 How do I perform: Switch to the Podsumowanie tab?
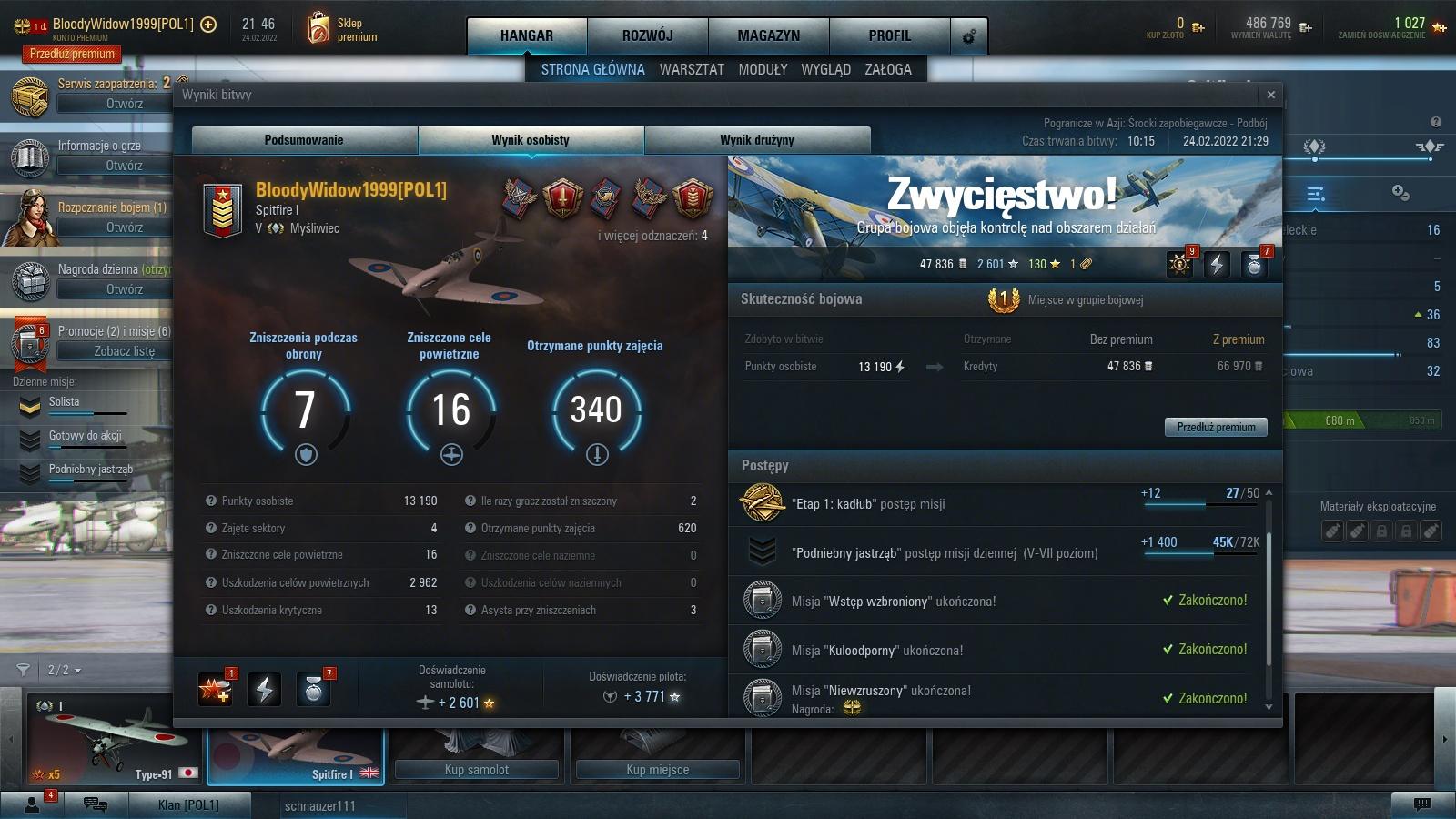tap(304, 140)
